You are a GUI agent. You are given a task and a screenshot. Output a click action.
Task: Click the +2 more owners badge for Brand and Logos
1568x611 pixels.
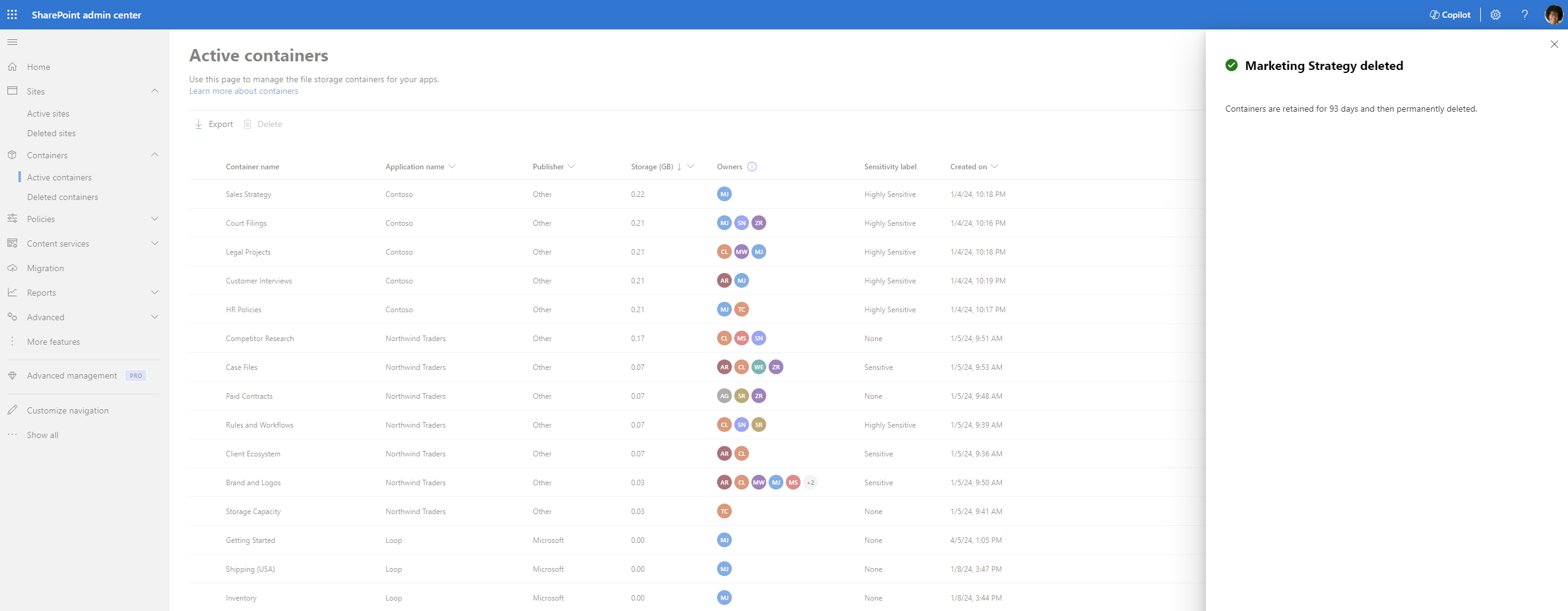pos(810,483)
